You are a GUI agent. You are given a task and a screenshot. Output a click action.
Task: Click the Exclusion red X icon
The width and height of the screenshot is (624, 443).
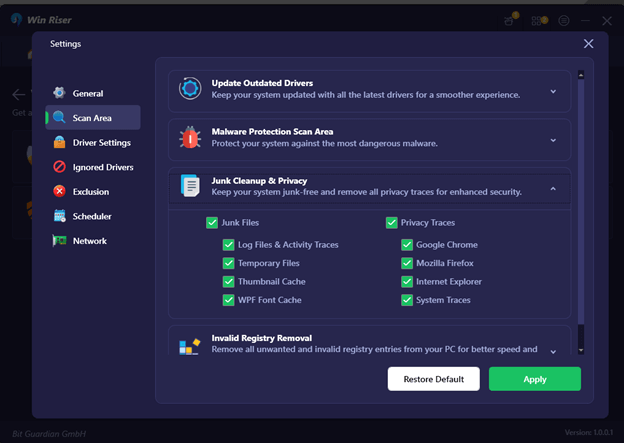pos(60,191)
